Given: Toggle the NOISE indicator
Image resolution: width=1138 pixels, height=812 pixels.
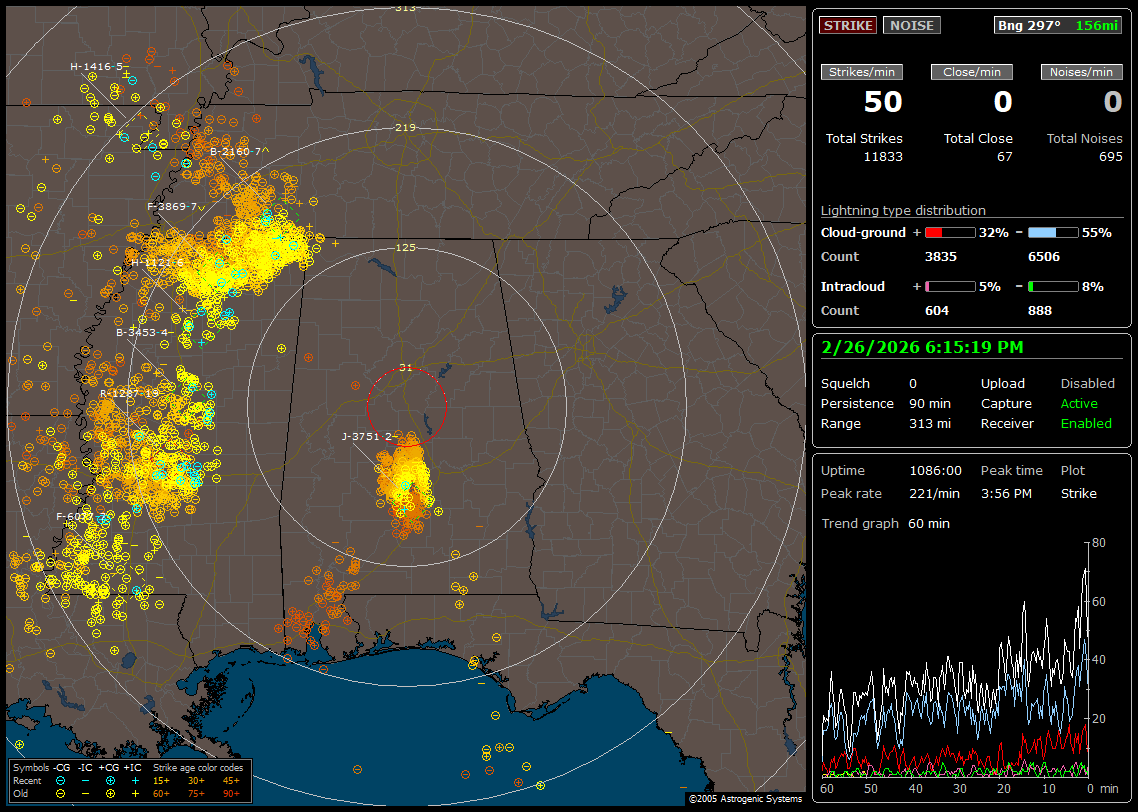Looking at the screenshot, I should 911,25.
